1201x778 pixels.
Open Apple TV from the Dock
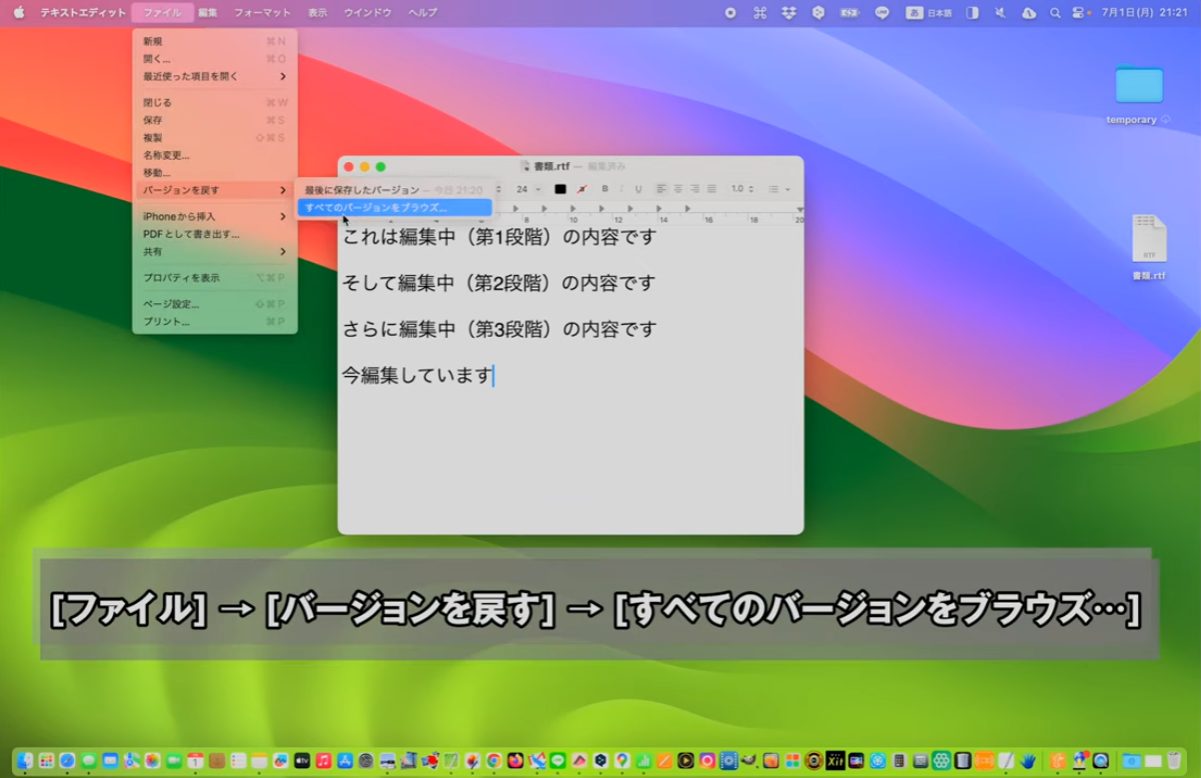click(302, 761)
